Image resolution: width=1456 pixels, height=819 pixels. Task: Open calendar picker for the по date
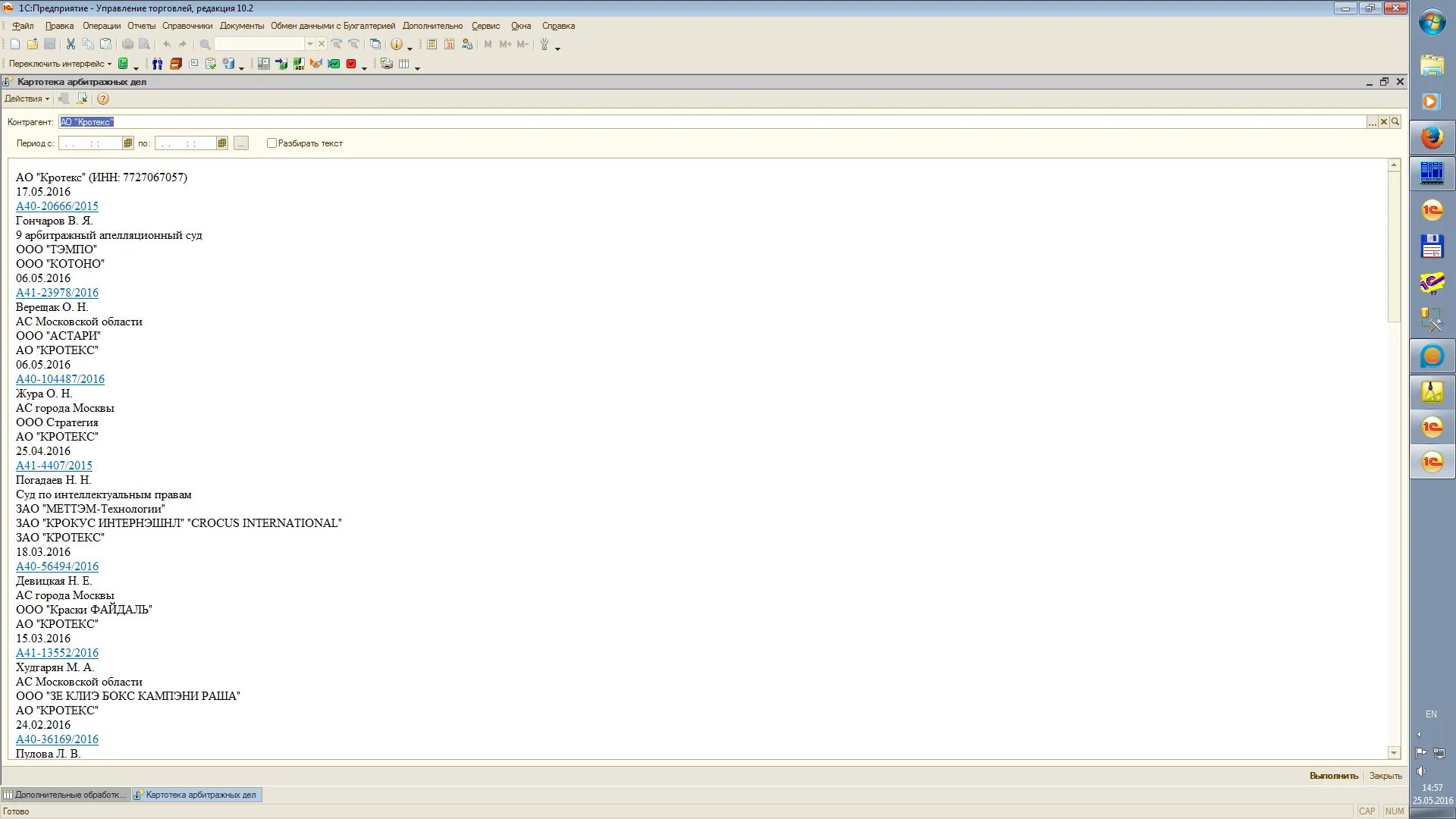tap(221, 143)
